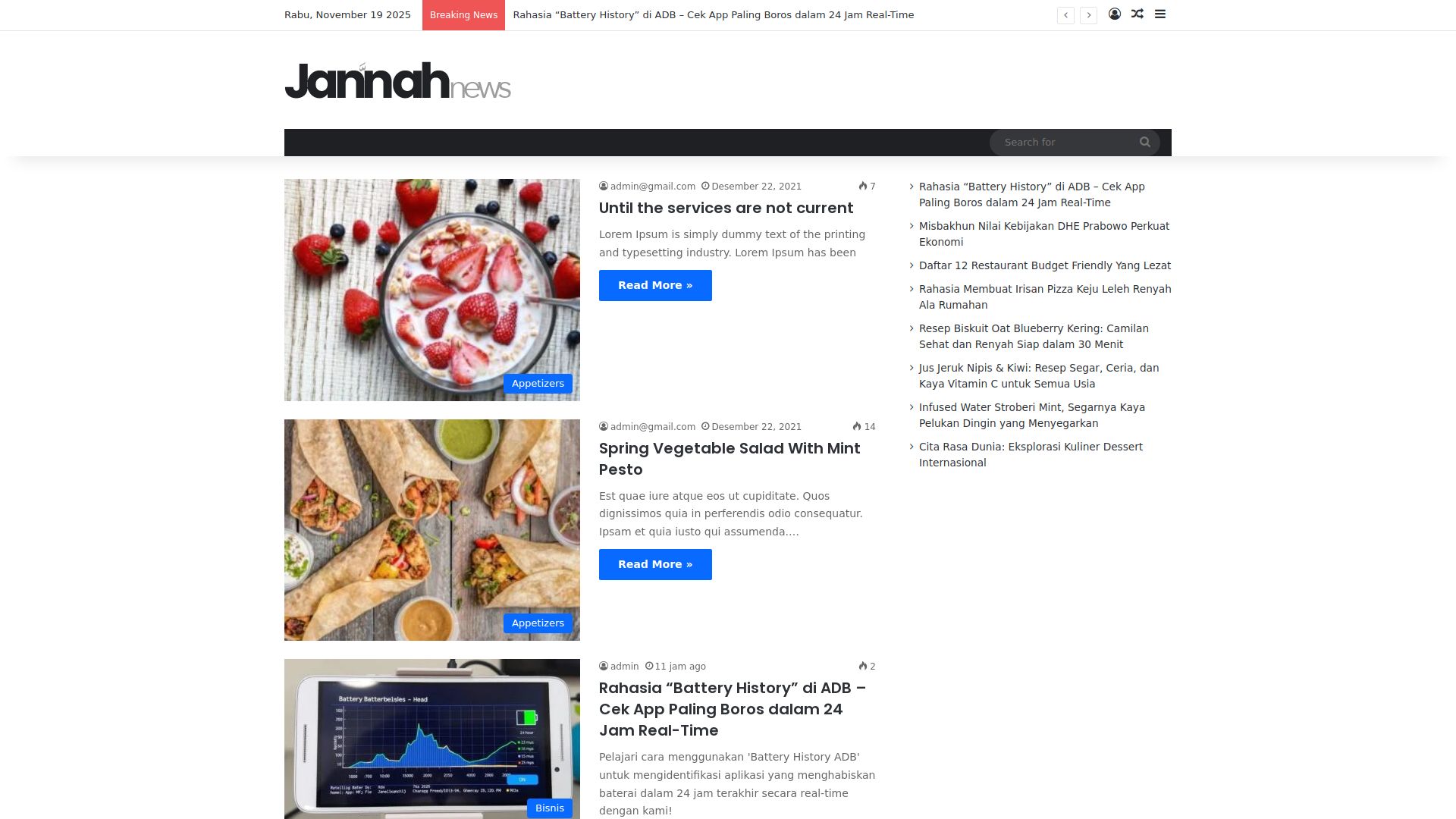This screenshot has width=1456, height=819.
Task: Click the Search for input field
Action: (1067, 143)
